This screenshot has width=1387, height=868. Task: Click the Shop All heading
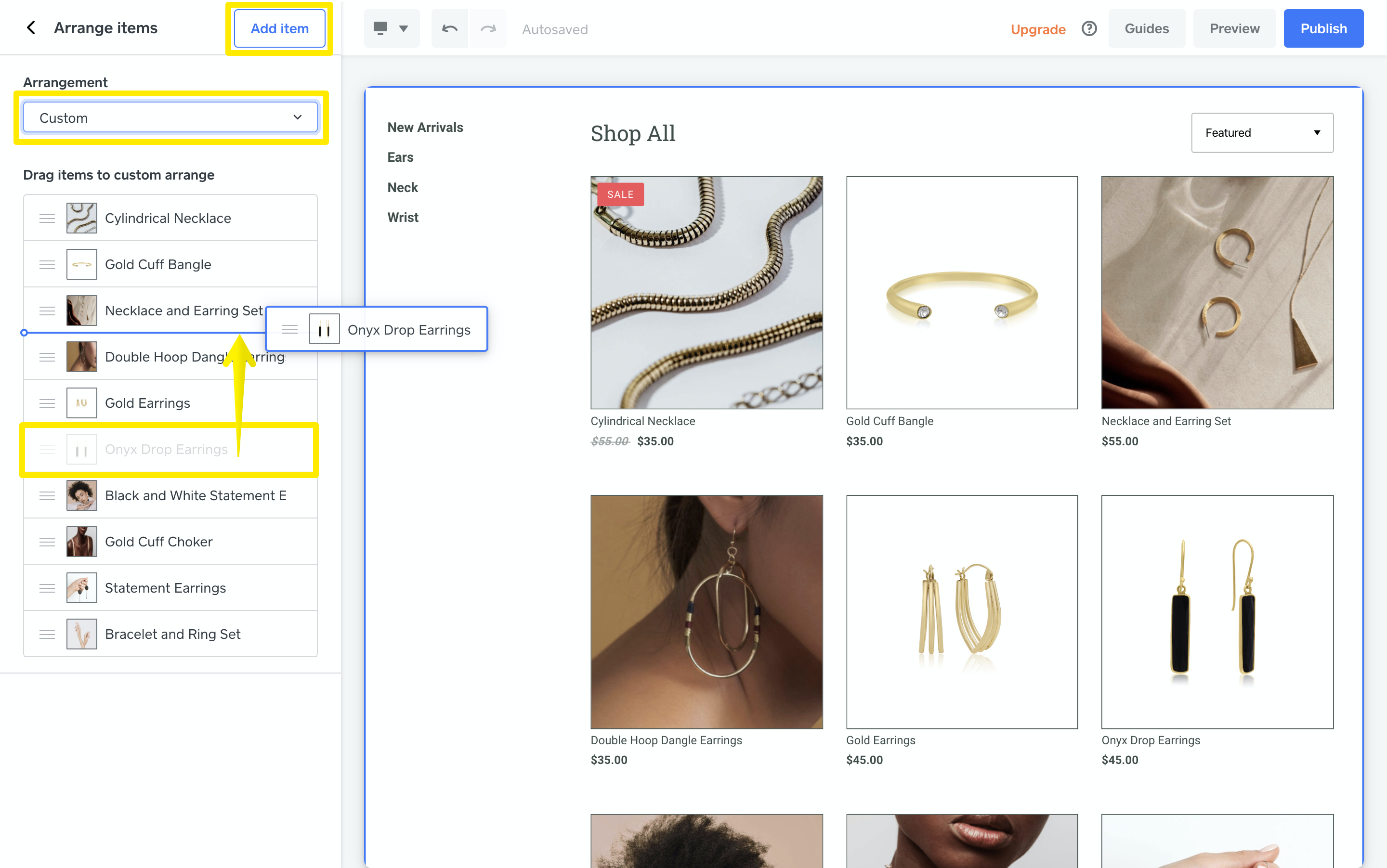(633, 133)
